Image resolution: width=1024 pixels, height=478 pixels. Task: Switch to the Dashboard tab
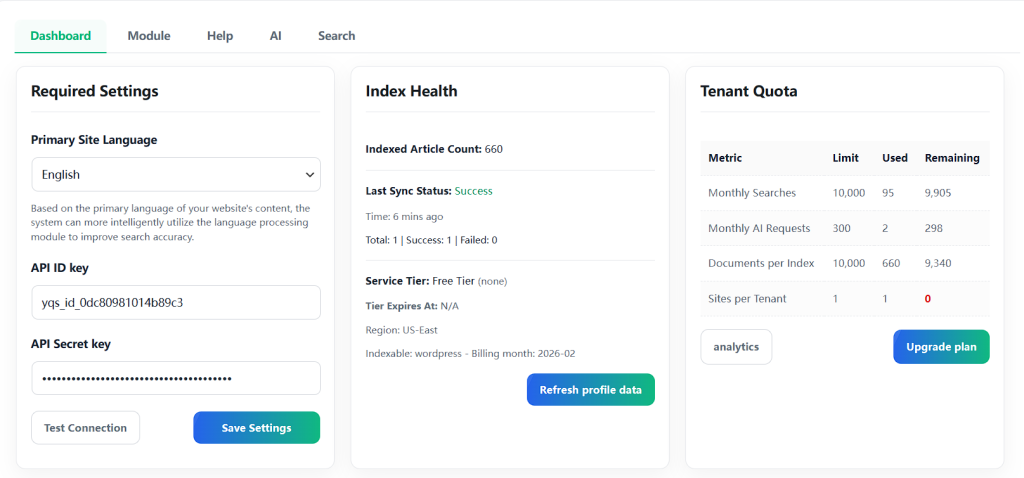[x=61, y=36]
